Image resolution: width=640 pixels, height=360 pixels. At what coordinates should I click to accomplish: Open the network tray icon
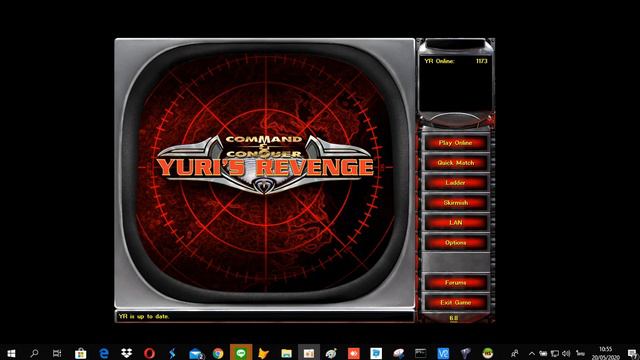[x=555, y=354]
